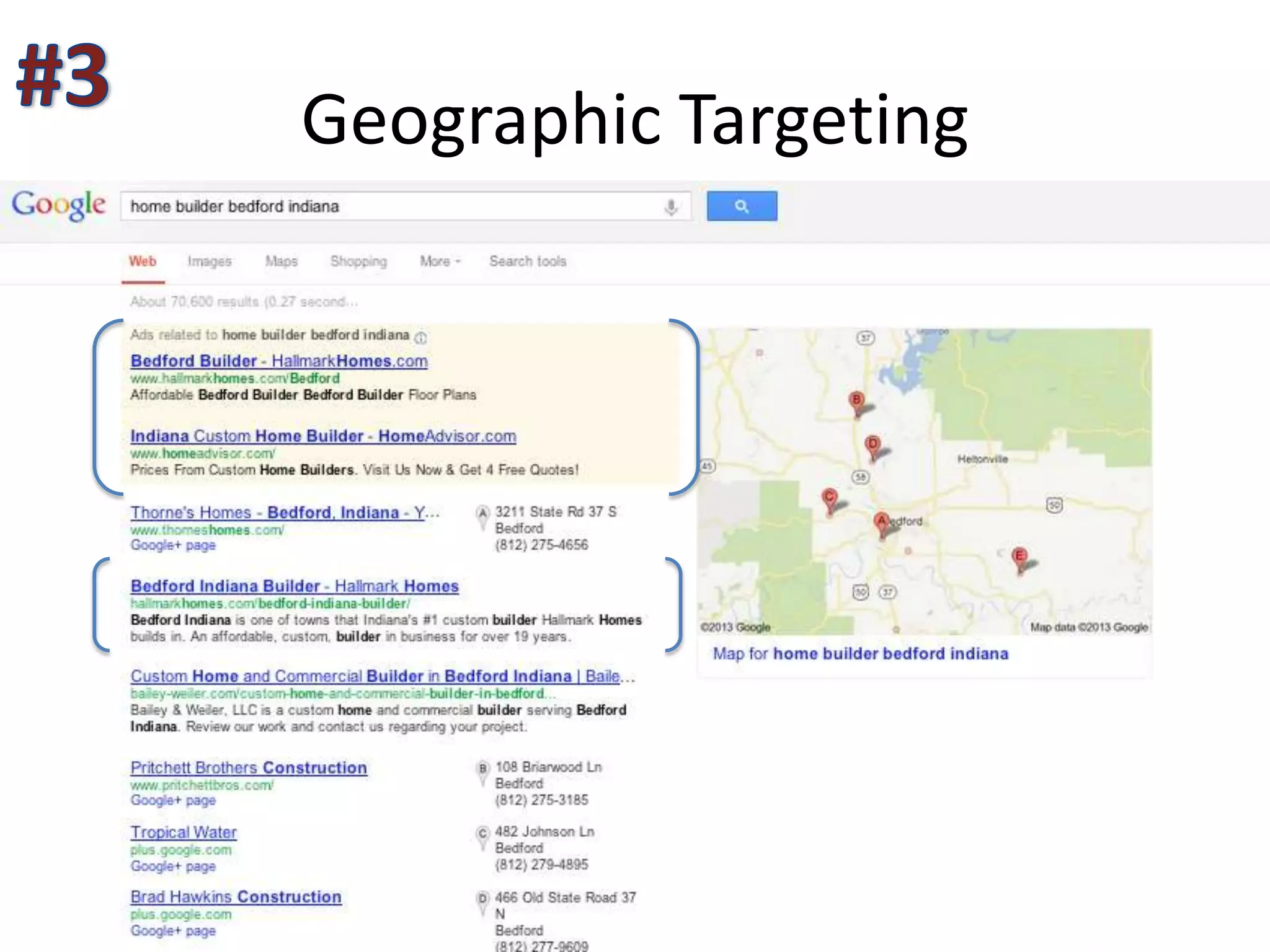Viewport: 1270px width, 952px height.
Task: Open Bedford Indiana Builder - Hallmark Homes result
Action: tap(295, 586)
